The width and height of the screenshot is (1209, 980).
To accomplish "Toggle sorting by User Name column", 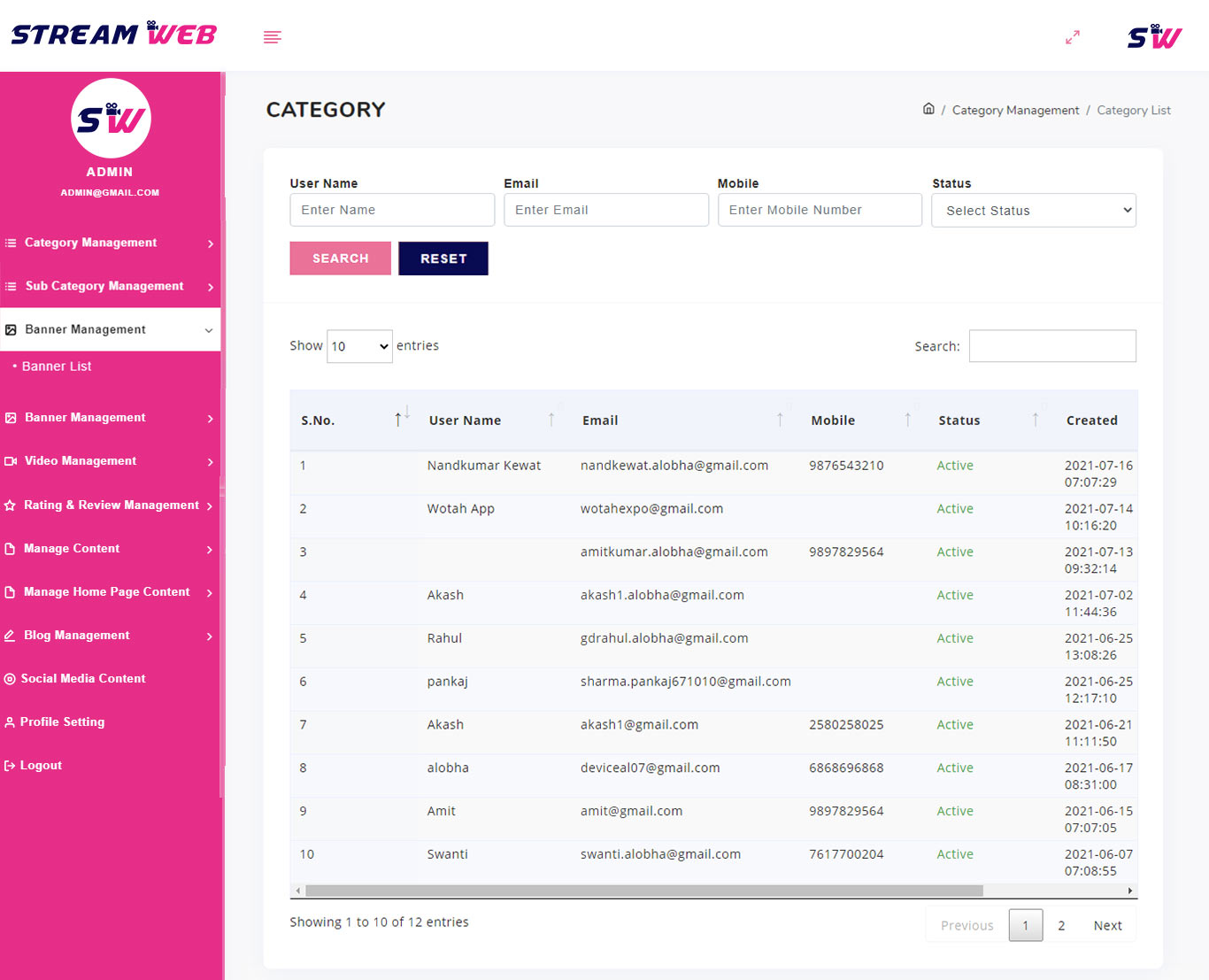I will point(551,420).
